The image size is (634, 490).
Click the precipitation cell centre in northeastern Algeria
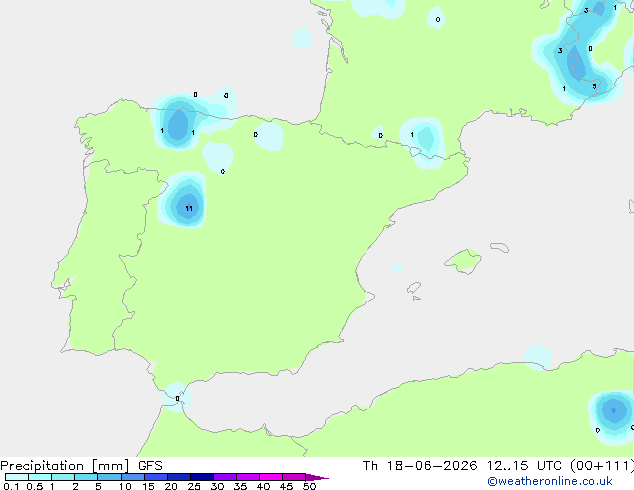(614, 410)
